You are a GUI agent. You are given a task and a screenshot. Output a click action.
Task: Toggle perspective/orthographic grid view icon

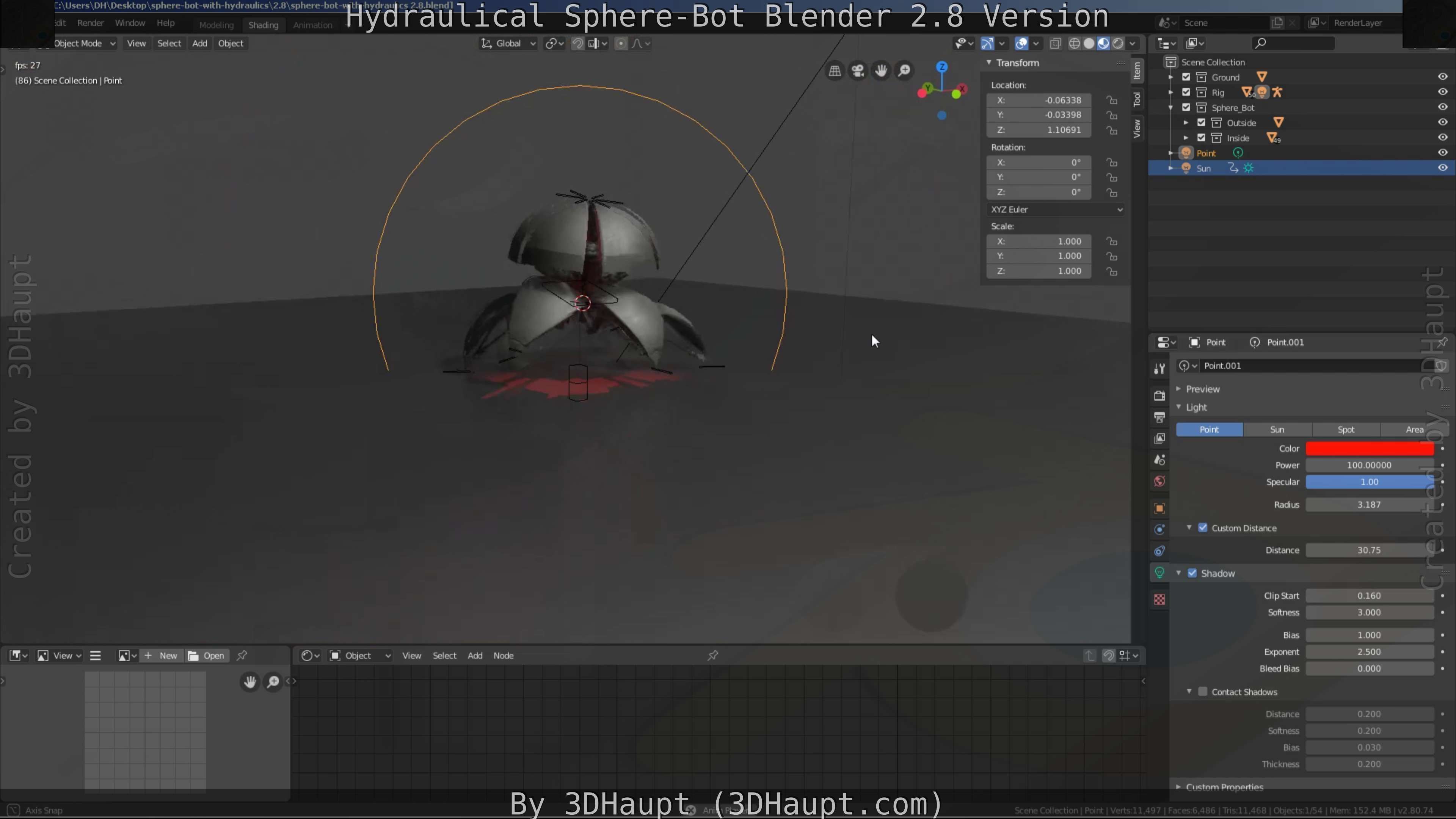click(x=834, y=71)
